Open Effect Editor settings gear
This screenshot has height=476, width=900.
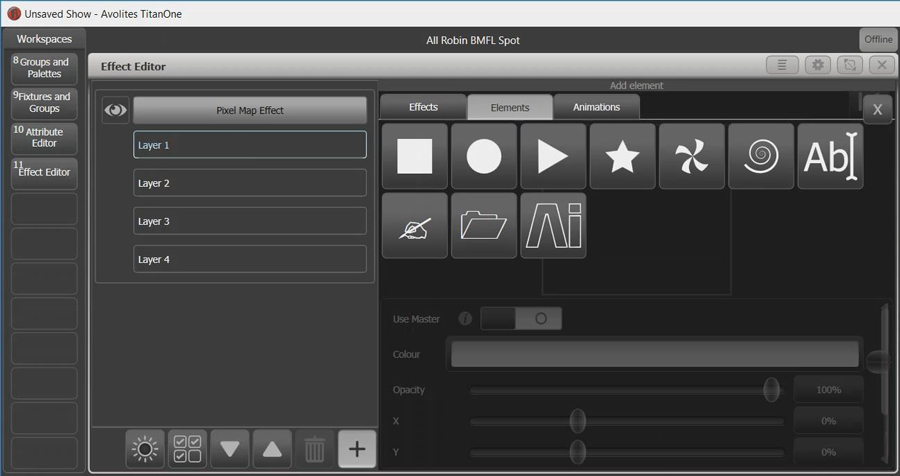(x=817, y=65)
